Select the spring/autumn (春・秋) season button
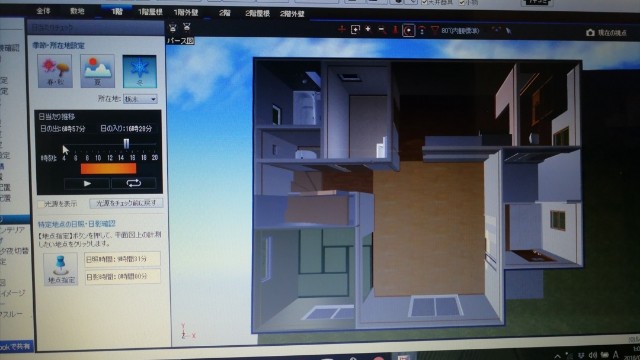The height and width of the screenshot is (360, 640). (55, 71)
